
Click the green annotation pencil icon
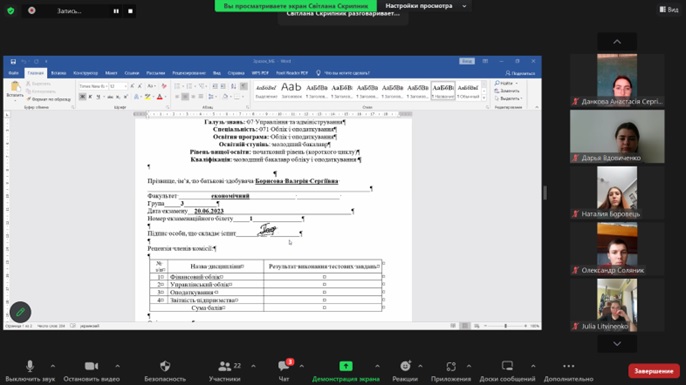point(20,312)
